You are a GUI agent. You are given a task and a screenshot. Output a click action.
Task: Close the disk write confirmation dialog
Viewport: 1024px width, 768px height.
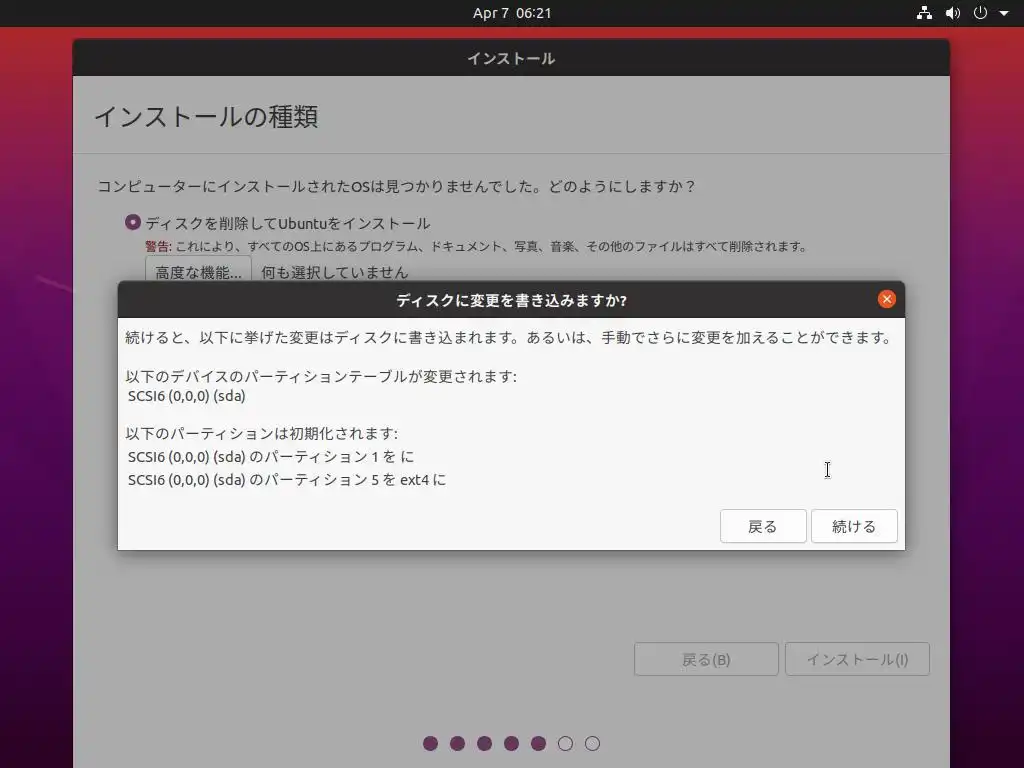[x=886, y=299]
